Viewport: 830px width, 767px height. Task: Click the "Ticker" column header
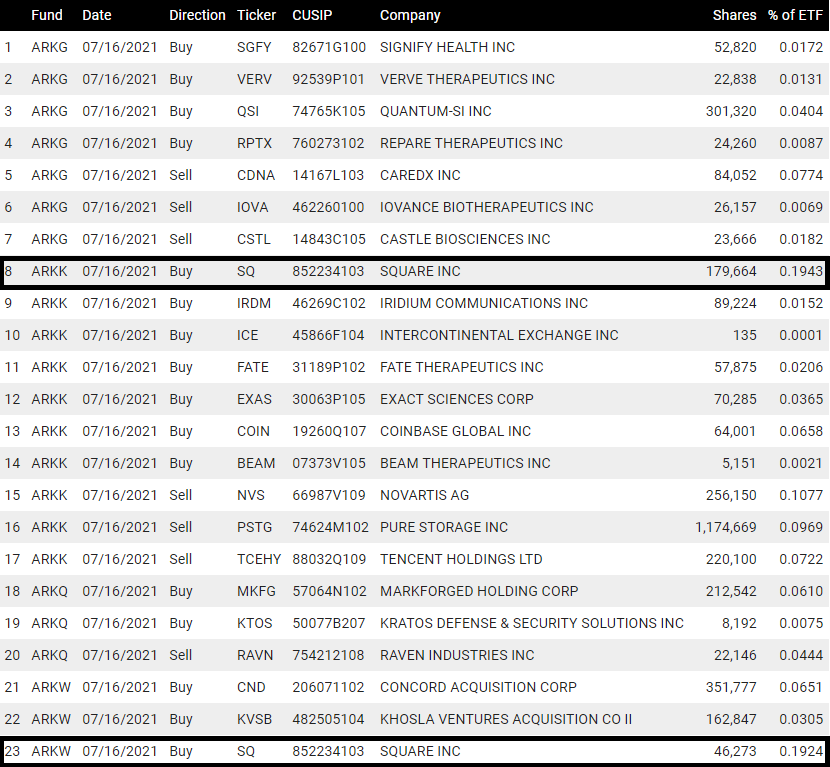256,15
